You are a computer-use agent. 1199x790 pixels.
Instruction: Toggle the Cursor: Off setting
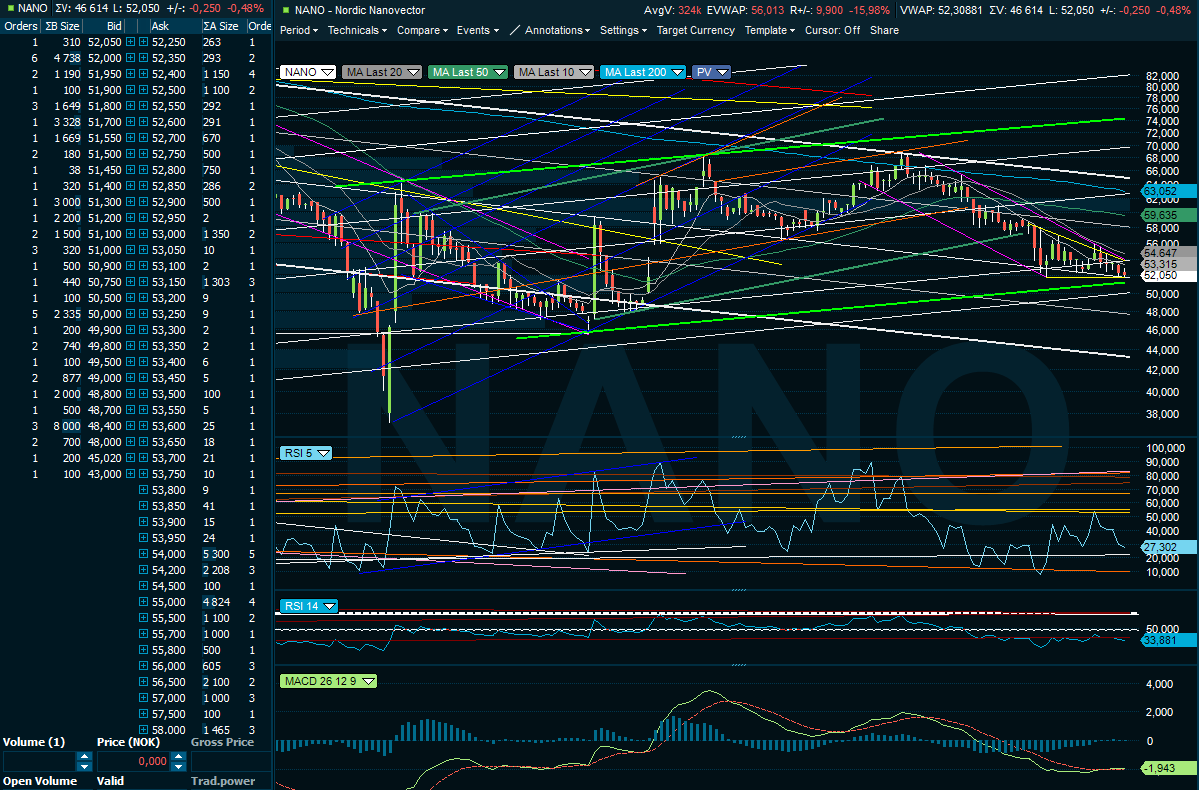[832, 31]
